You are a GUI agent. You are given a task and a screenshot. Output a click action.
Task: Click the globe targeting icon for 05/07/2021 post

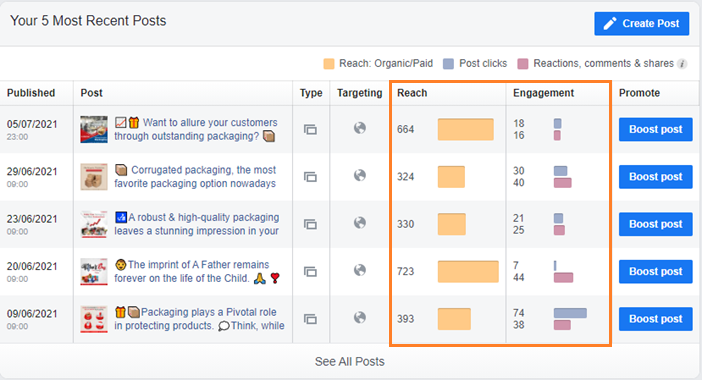point(360,128)
